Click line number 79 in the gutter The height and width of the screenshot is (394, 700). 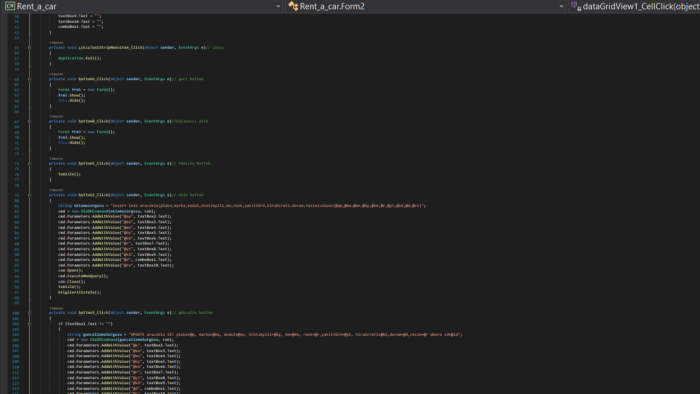point(17,195)
